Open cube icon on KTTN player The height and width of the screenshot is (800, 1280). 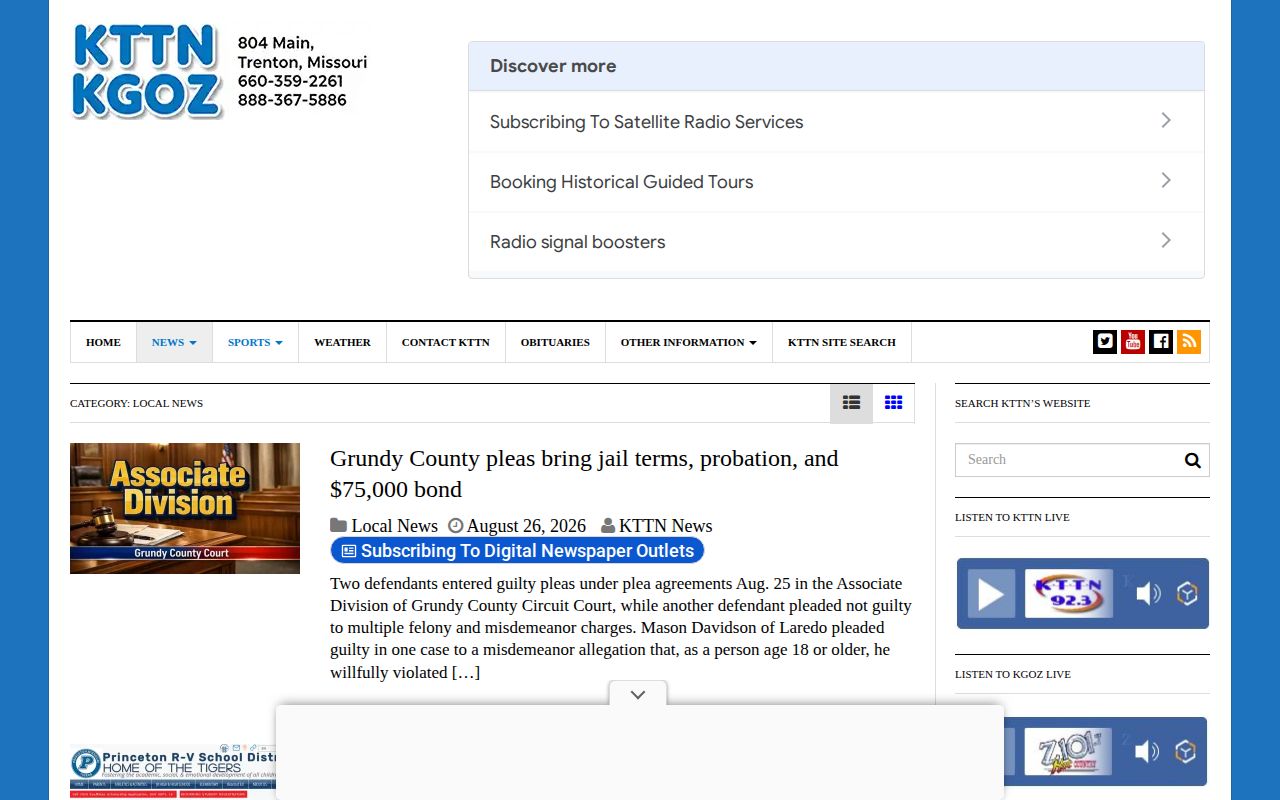pos(1187,594)
